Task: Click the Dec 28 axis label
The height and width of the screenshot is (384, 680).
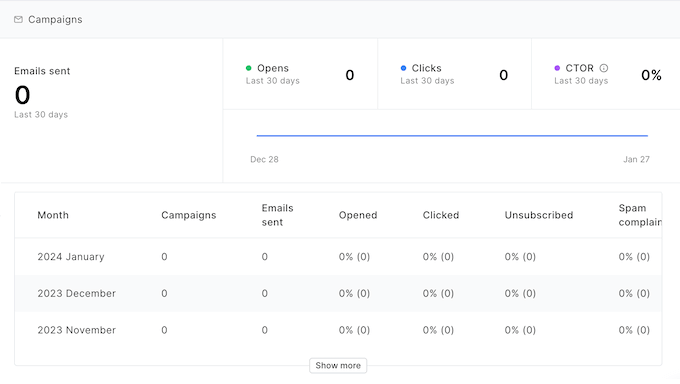Action: pyautogui.click(x=264, y=159)
